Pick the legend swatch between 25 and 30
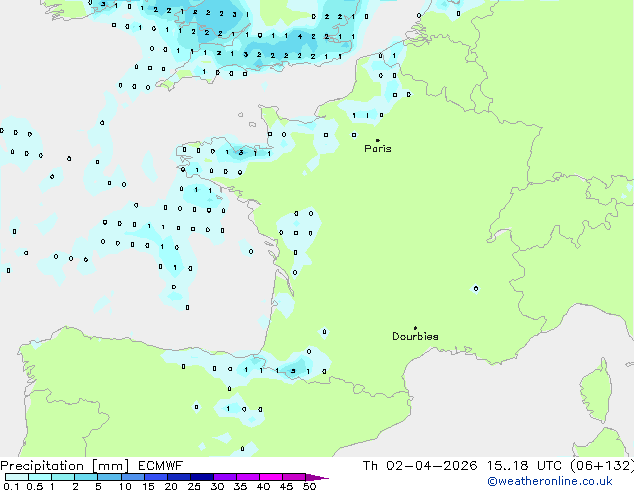The image size is (634, 490). pyautogui.click(x=201, y=477)
